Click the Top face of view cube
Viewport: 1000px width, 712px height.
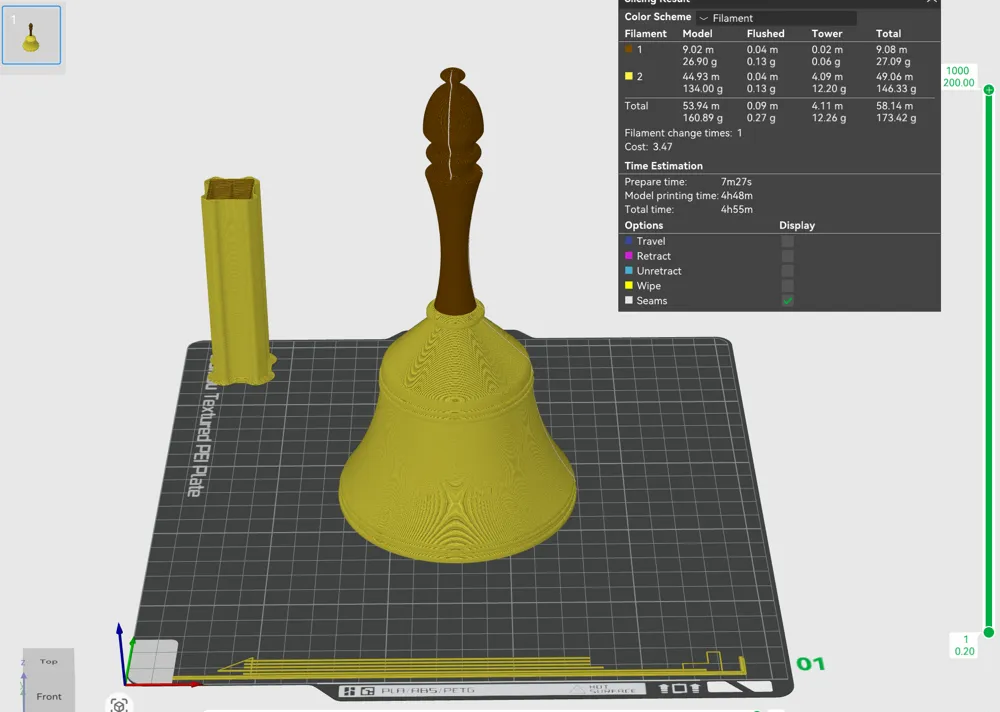pos(48,662)
